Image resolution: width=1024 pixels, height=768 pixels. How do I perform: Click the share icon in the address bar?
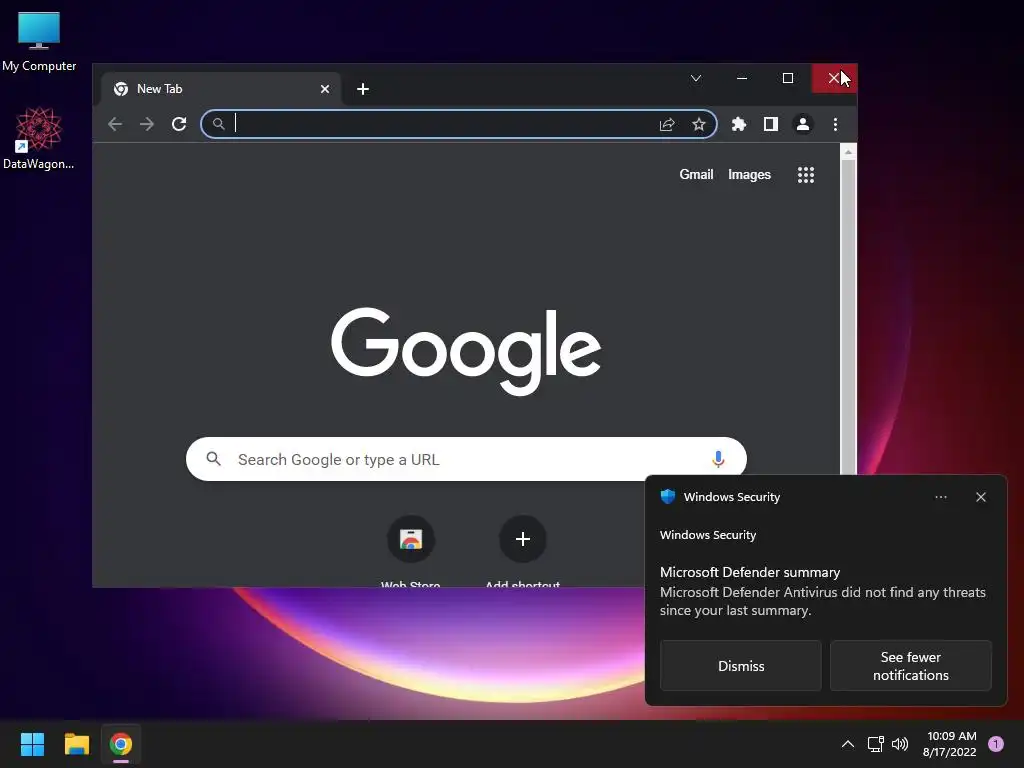click(667, 124)
